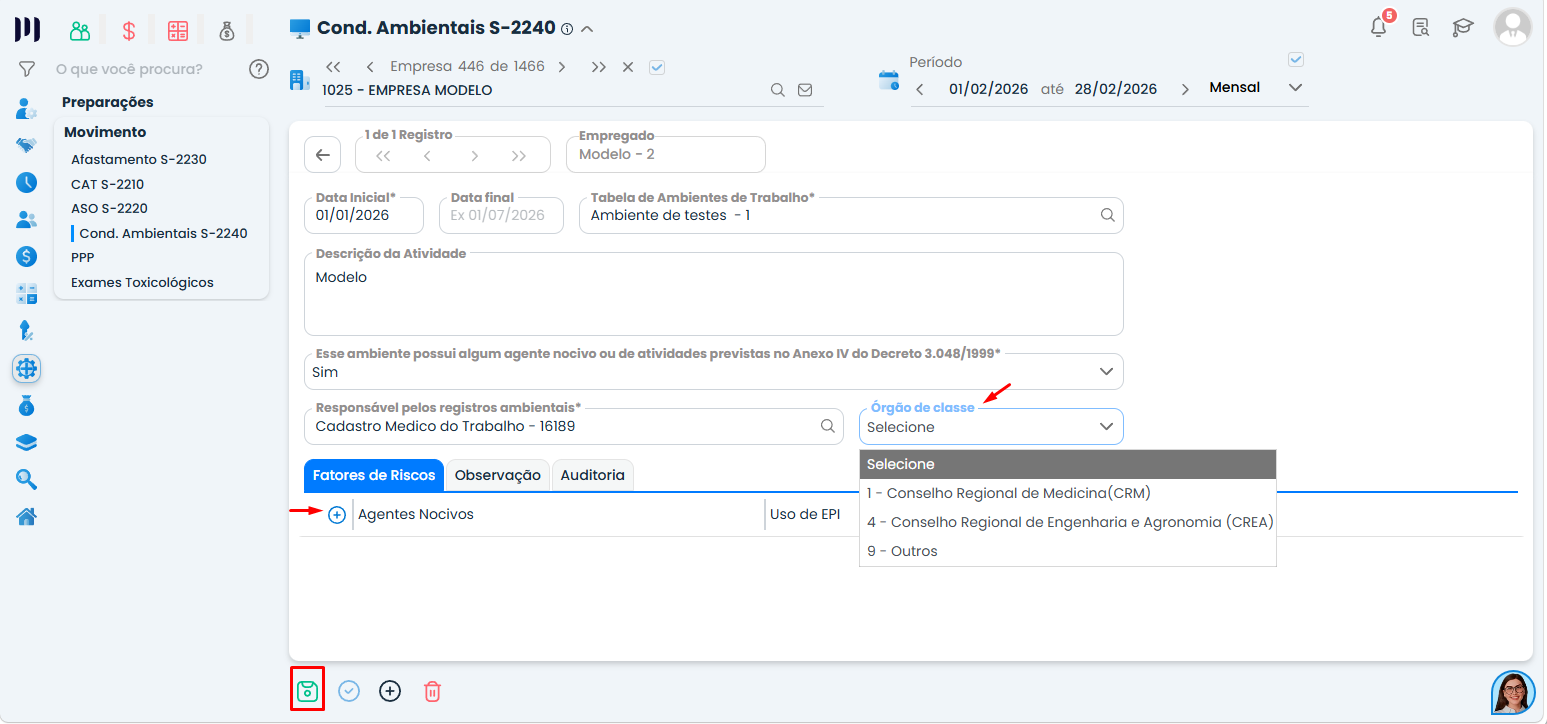Screen dimensions: 1547x724
Task: Go back with the left arrow button
Action: 322,155
